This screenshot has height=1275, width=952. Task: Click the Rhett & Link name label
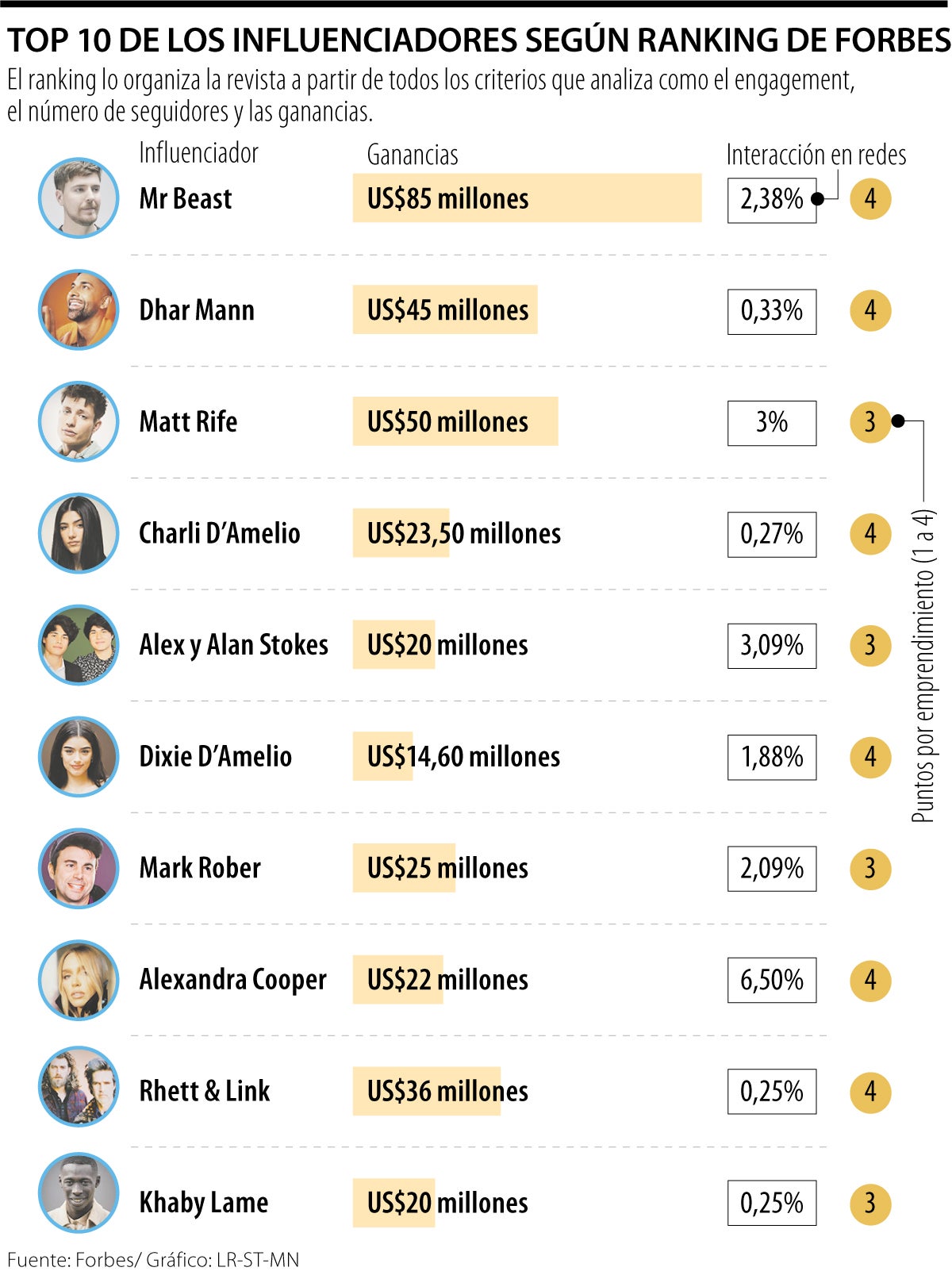coord(205,1092)
